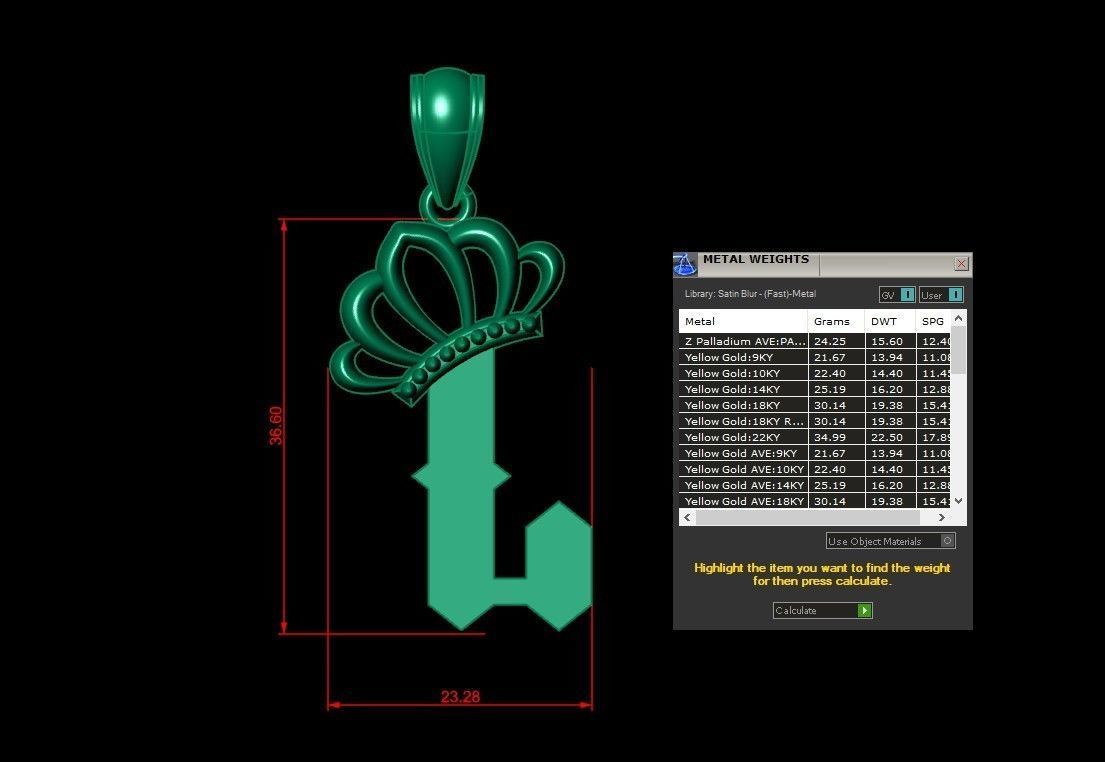This screenshot has width=1105, height=762.
Task: Select the Yellow Gold:10KY row
Action: click(x=815, y=374)
